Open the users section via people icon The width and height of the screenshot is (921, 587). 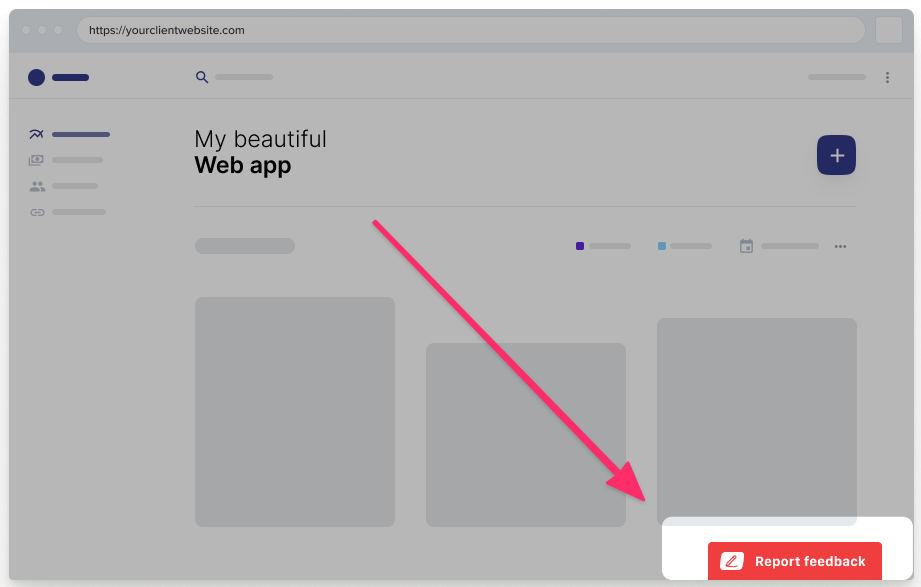pos(36,186)
